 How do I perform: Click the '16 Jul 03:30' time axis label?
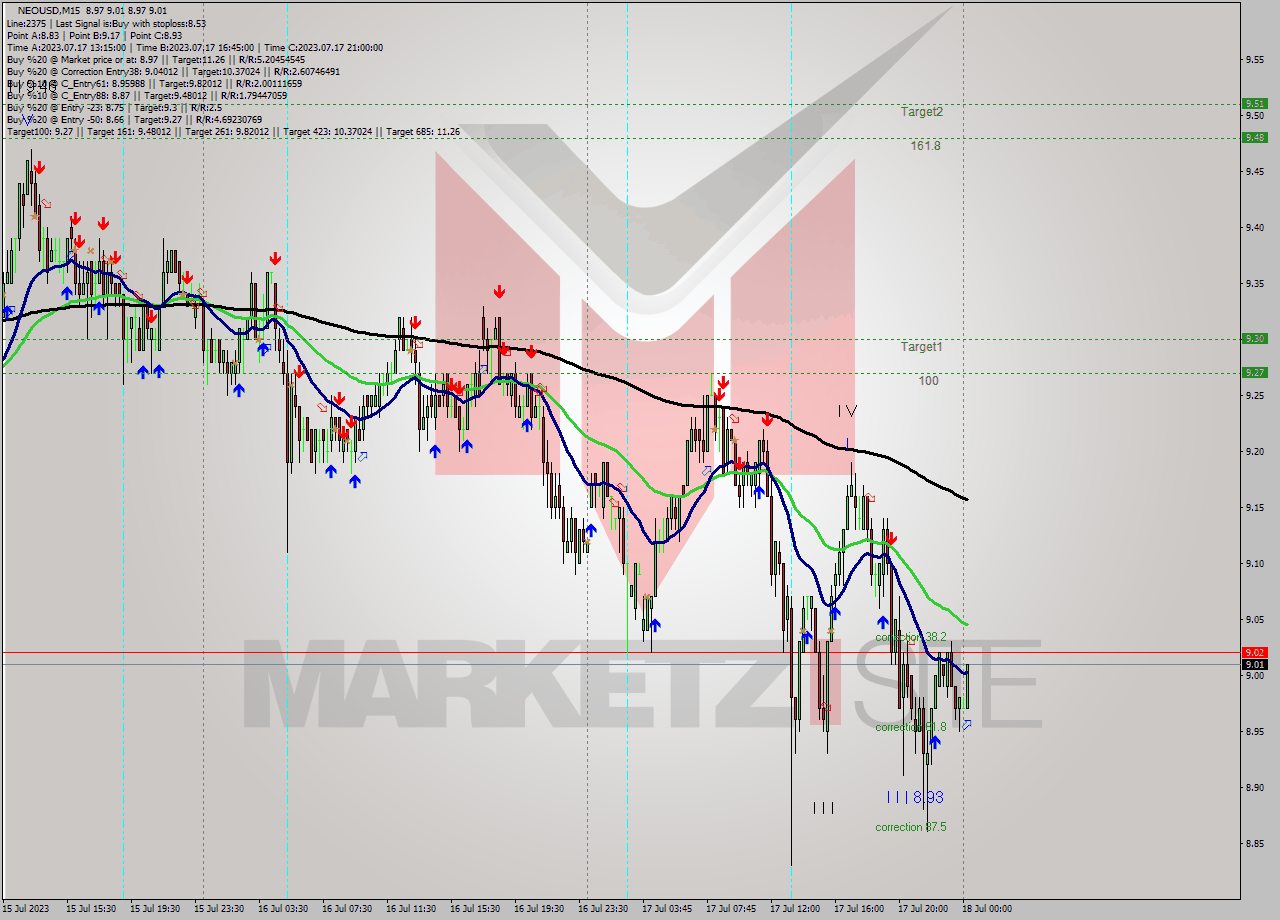pyautogui.click(x=284, y=909)
